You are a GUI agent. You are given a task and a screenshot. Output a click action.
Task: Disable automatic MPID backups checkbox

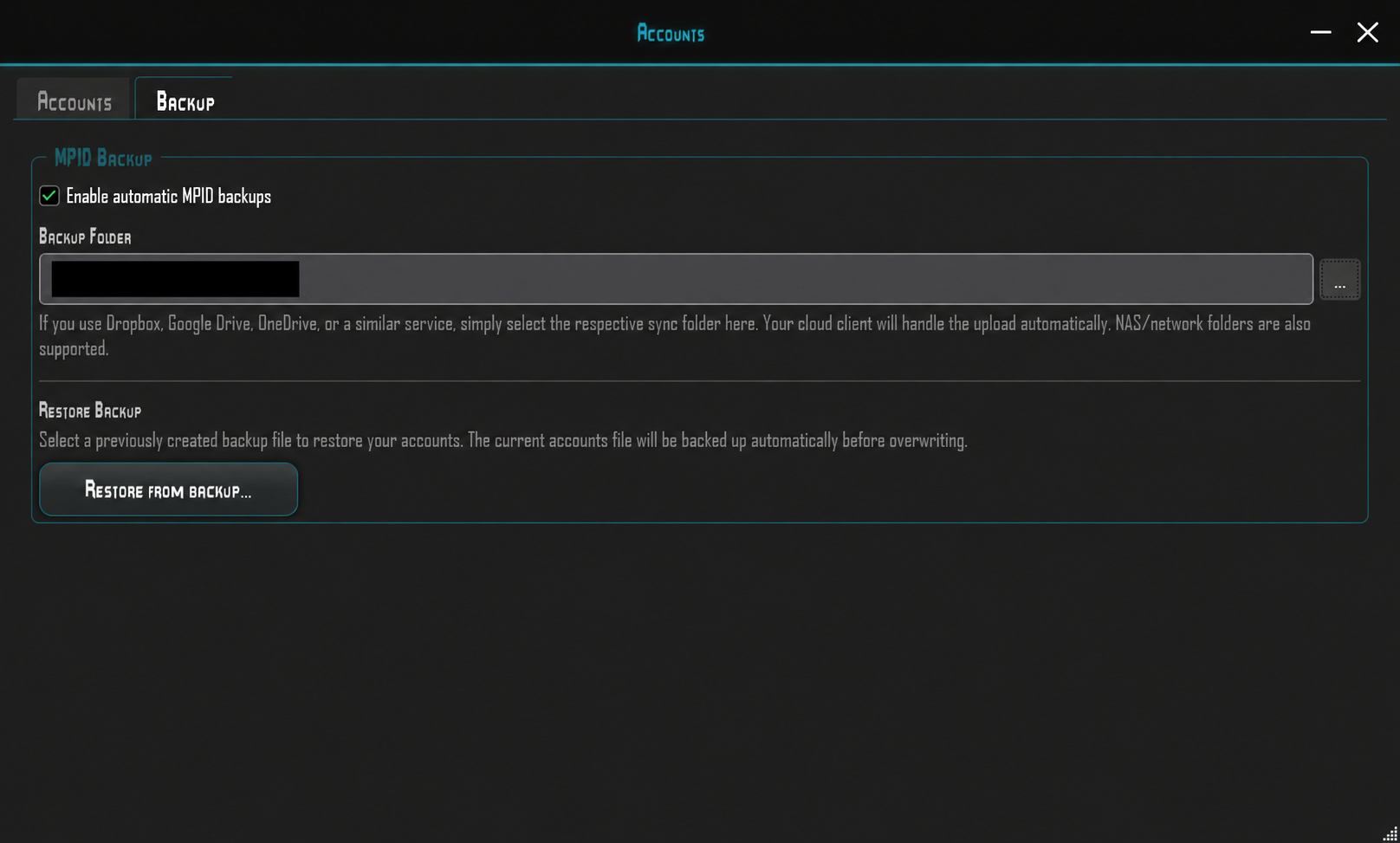49,196
